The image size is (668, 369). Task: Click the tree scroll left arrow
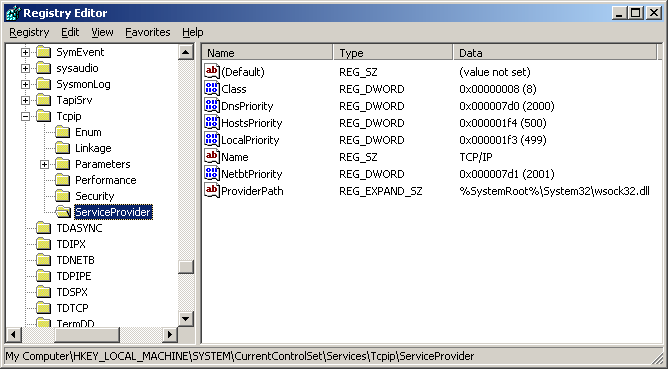point(14,334)
